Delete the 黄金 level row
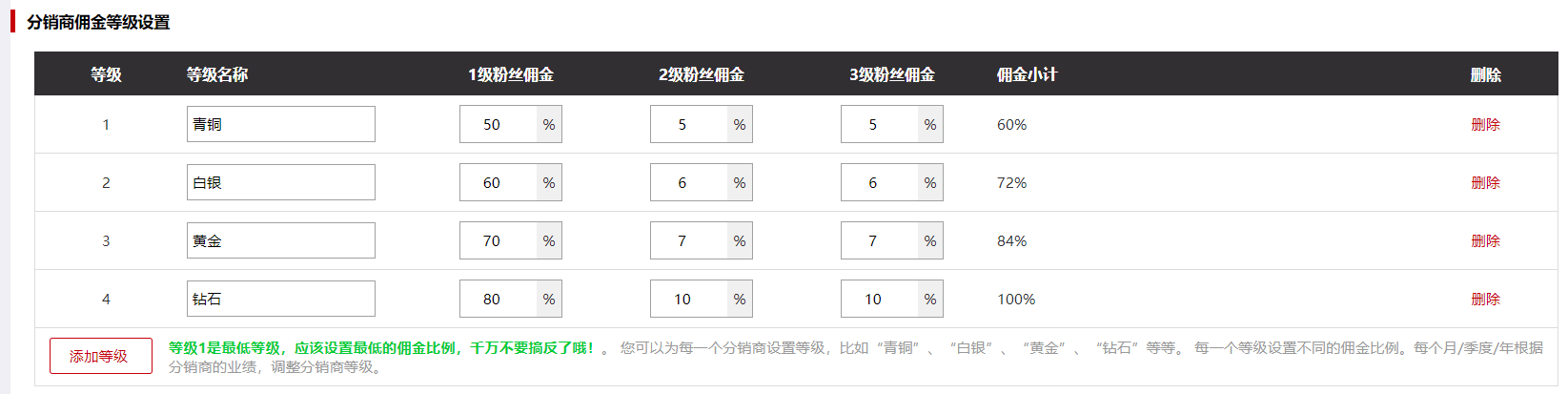 [1485, 240]
